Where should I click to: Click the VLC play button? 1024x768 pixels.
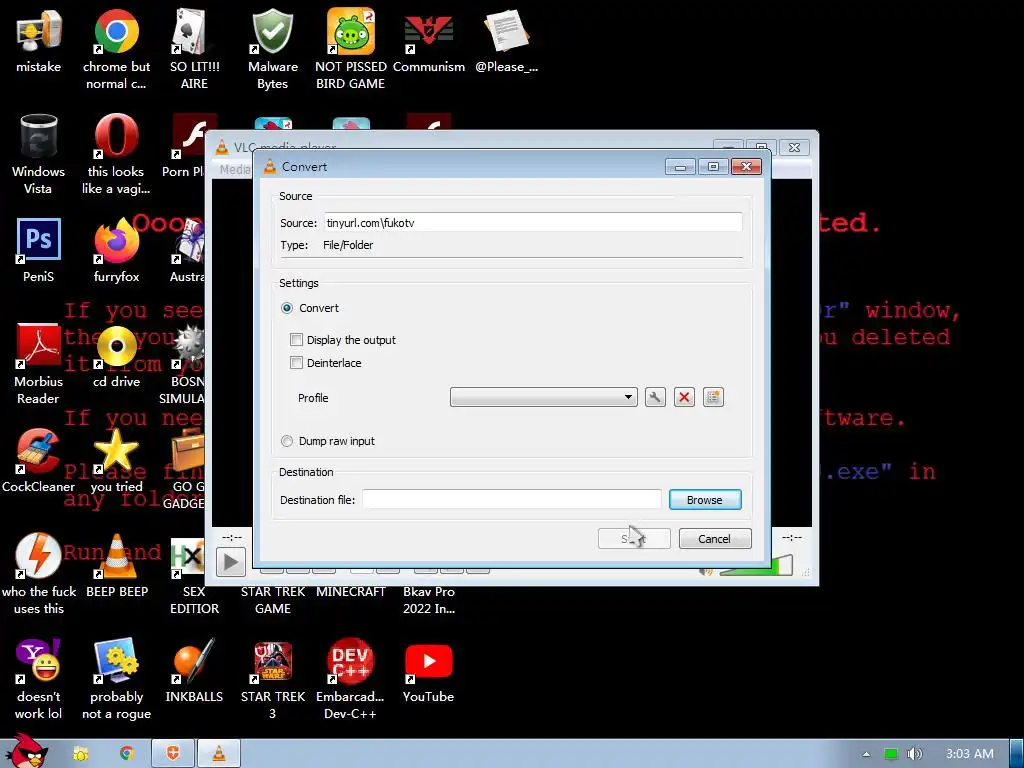tap(231, 562)
